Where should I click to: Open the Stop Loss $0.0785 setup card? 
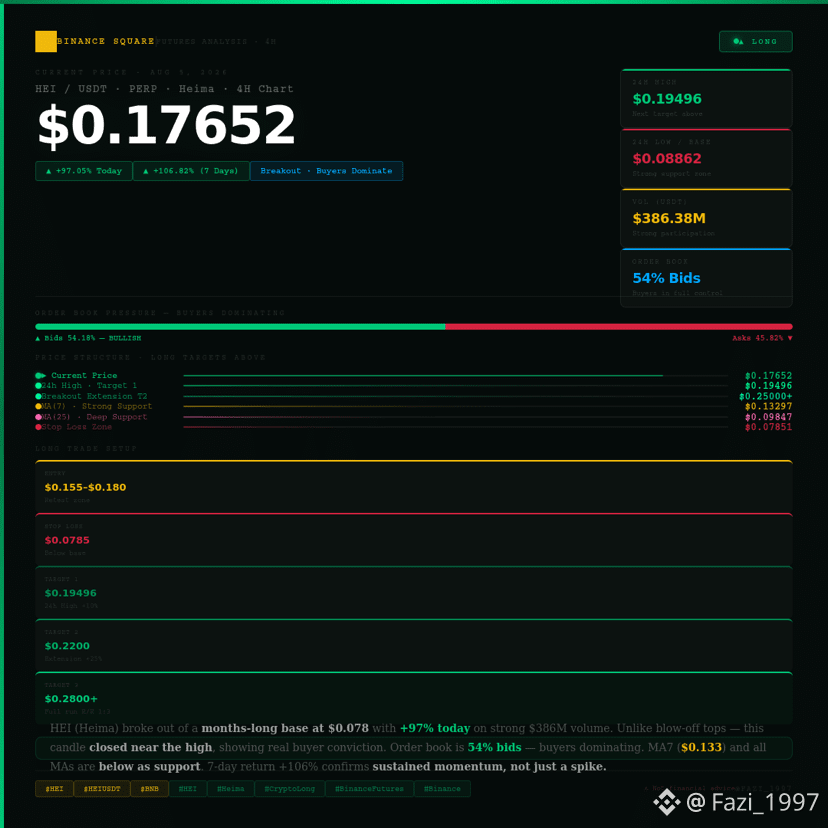point(414,539)
